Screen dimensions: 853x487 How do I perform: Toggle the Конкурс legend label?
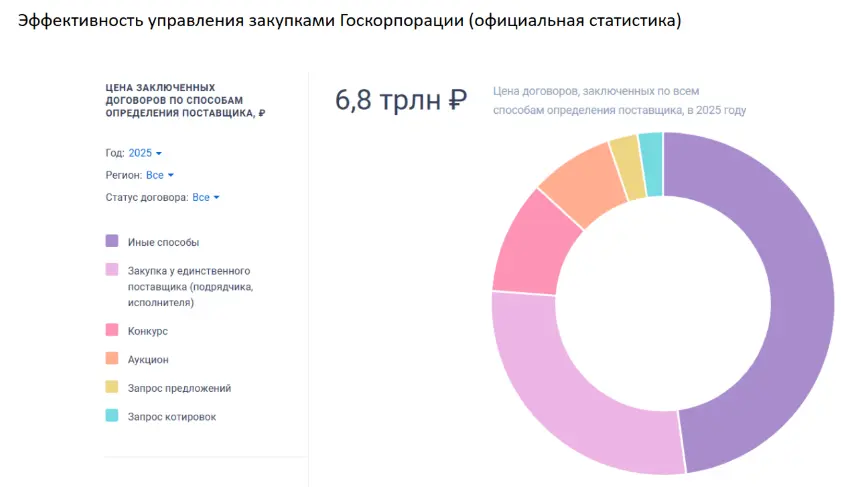pos(148,330)
